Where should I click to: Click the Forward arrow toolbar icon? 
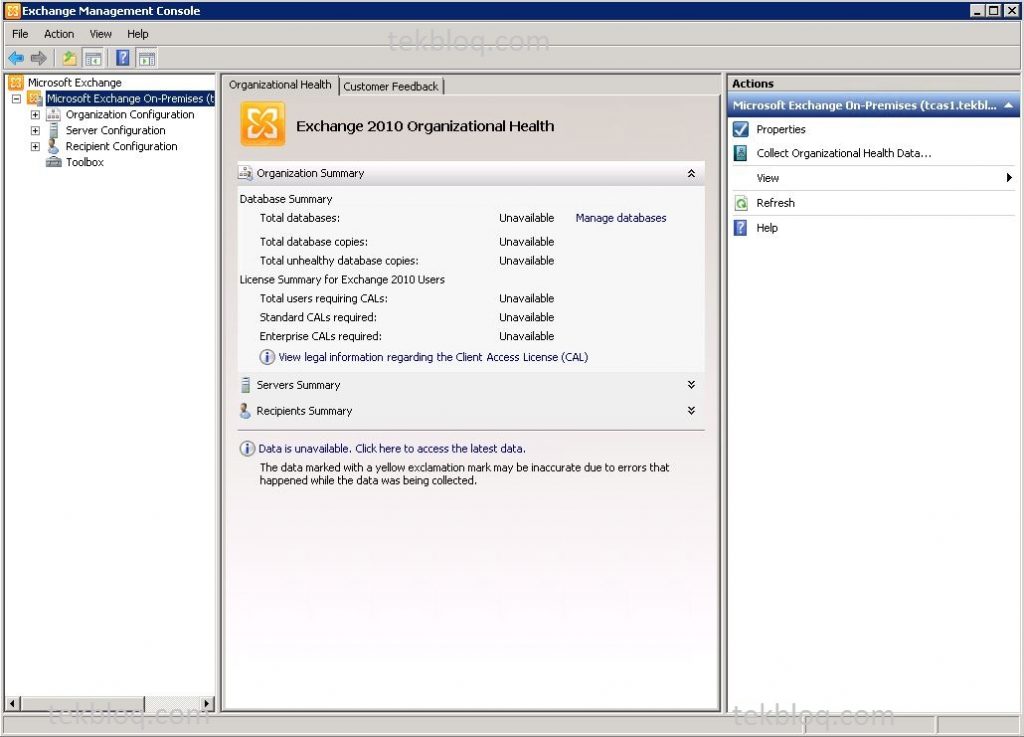[39, 58]
